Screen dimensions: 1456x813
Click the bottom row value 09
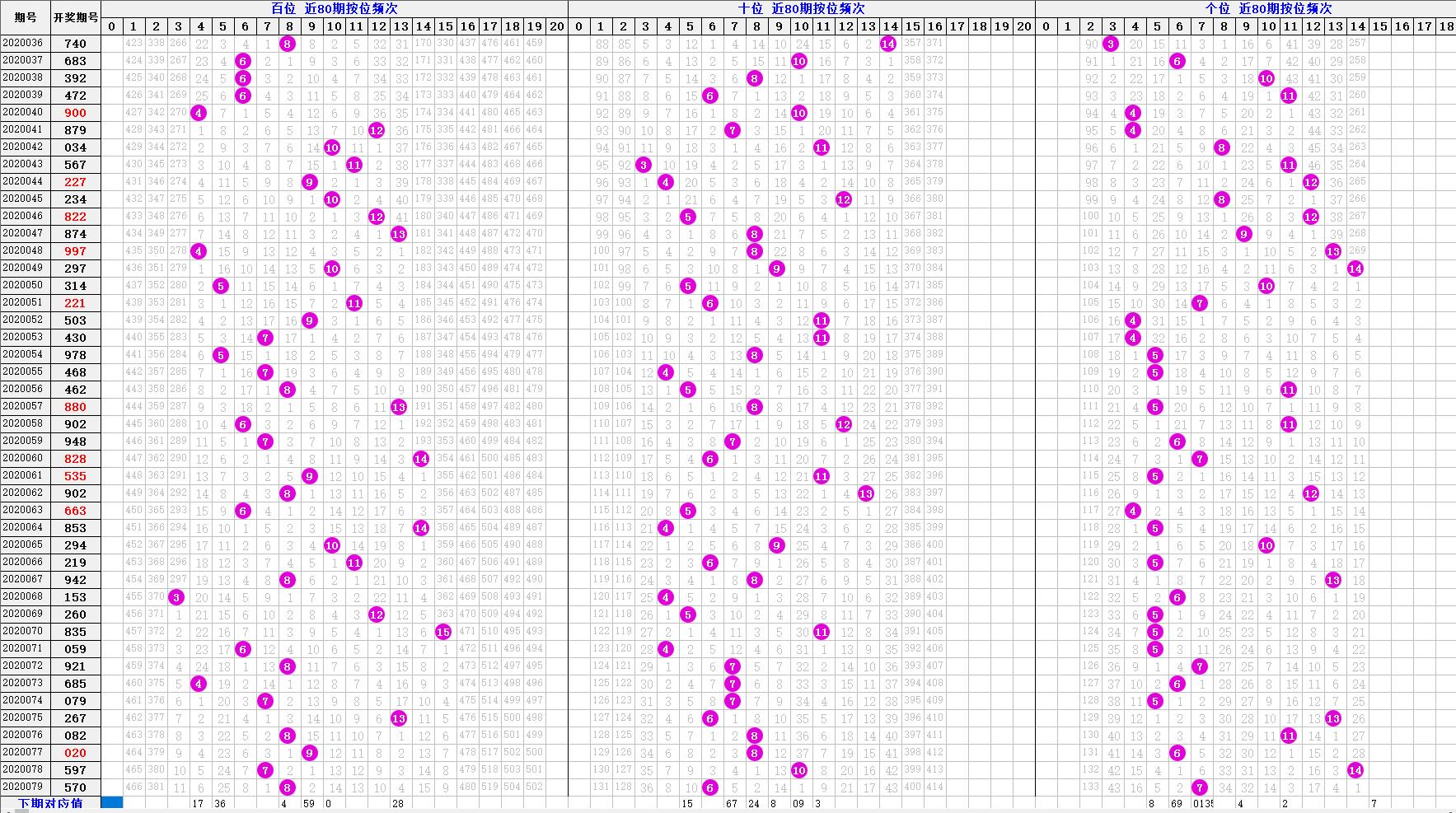[x=798, y=803]
